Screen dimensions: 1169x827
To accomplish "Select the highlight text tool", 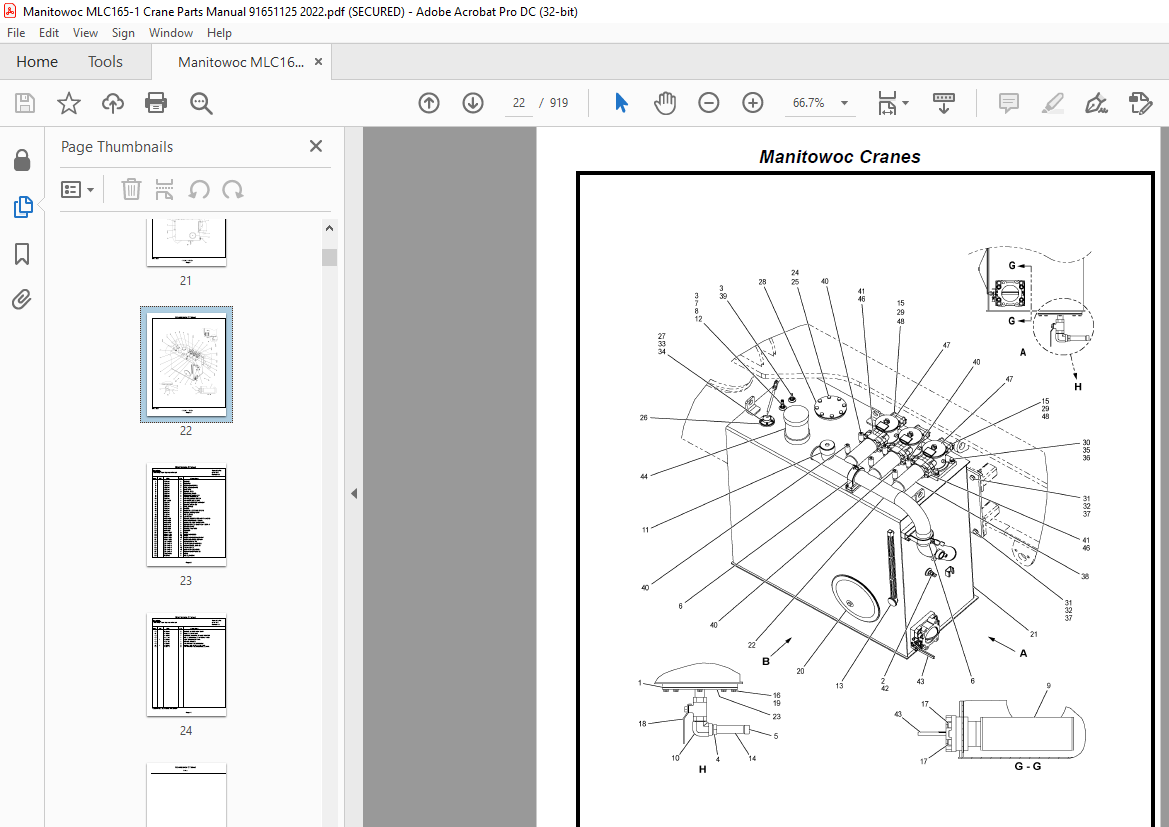I will click(x=1052, y=103).
